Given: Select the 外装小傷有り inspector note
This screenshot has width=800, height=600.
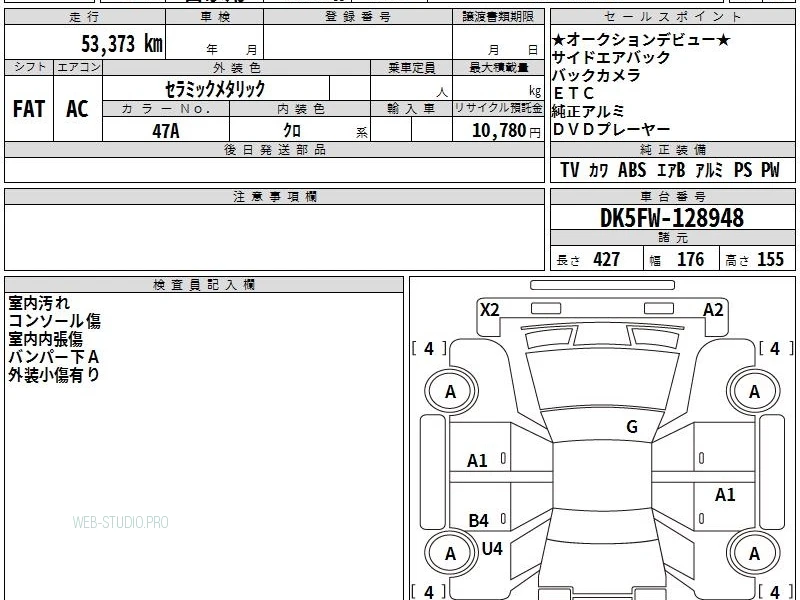Looking at the screenshot, I should coord(54,375).
